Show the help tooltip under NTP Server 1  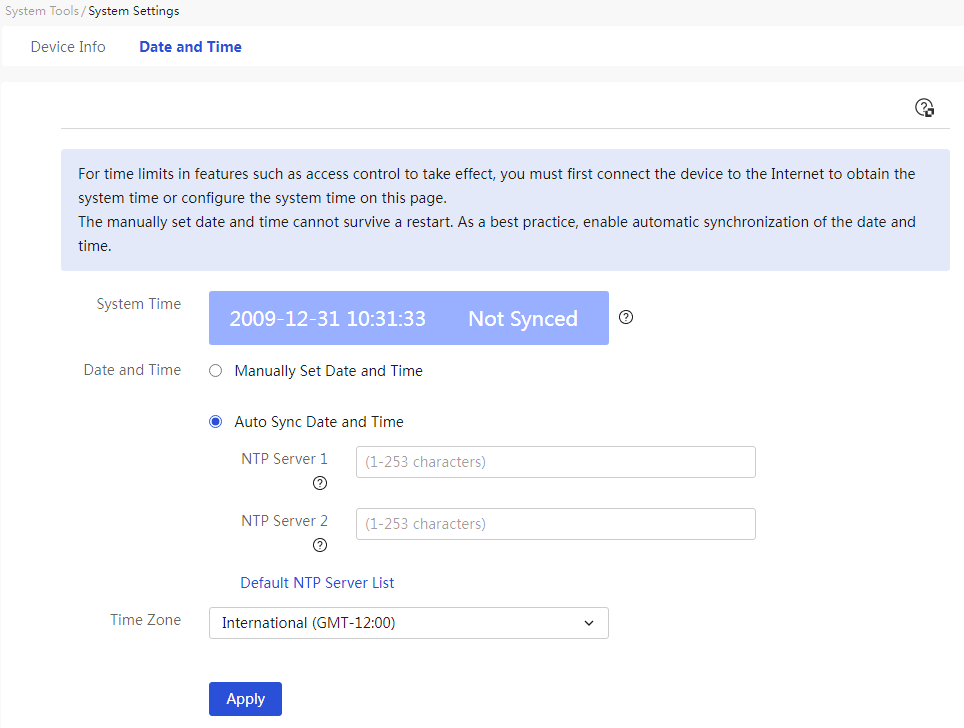coord(320,483)
